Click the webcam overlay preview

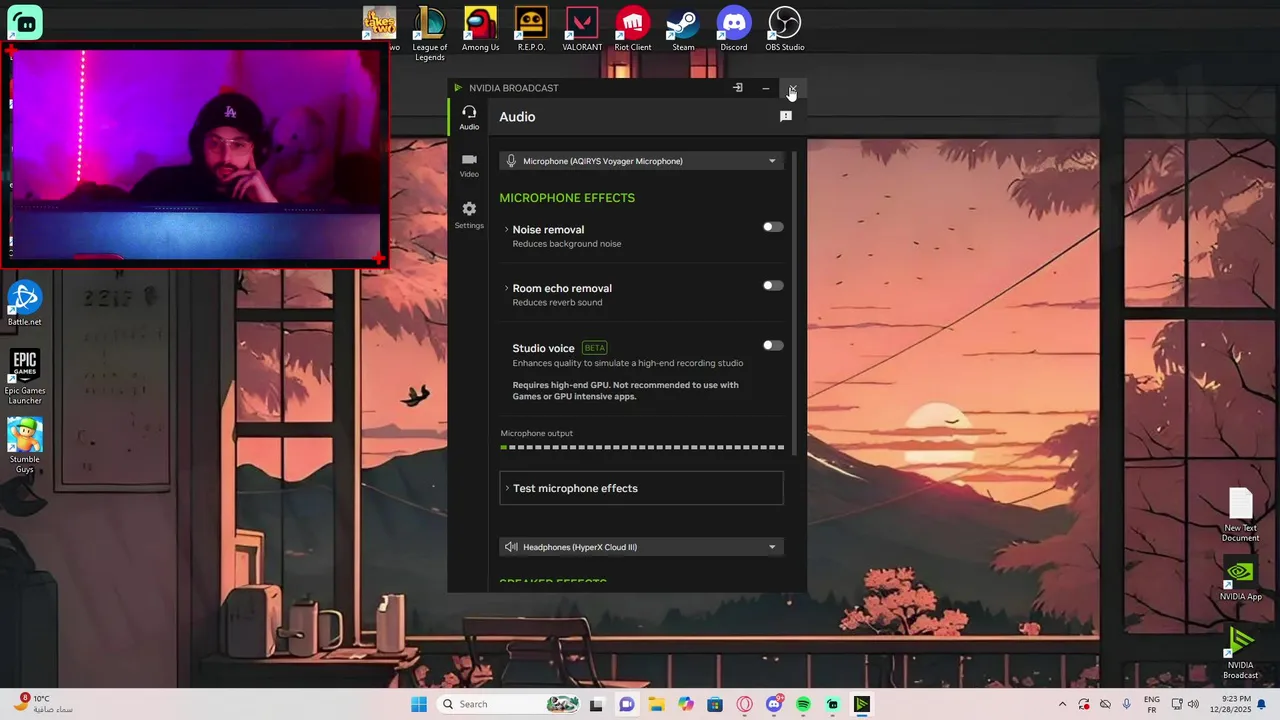coord(195,155)
